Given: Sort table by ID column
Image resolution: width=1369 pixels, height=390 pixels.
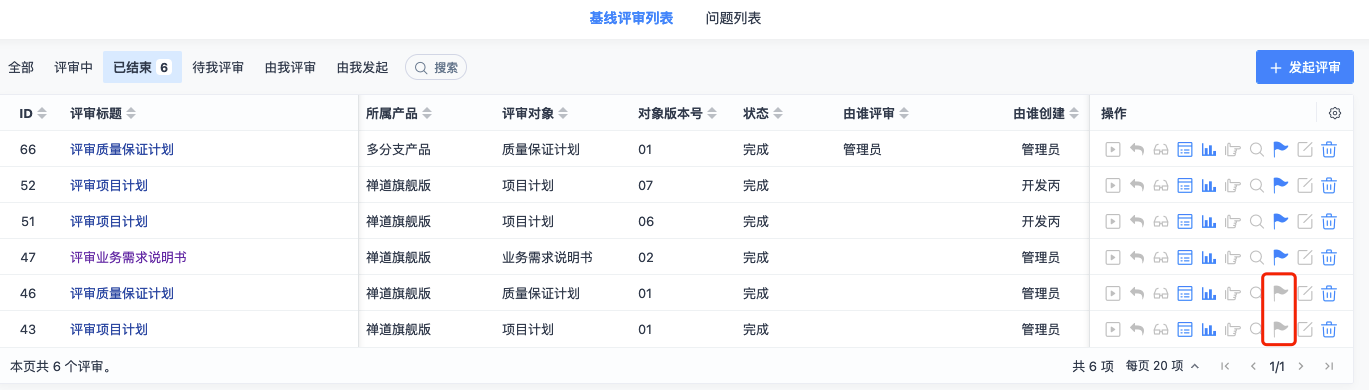Looking at the screenshot, I should [33, 114].
